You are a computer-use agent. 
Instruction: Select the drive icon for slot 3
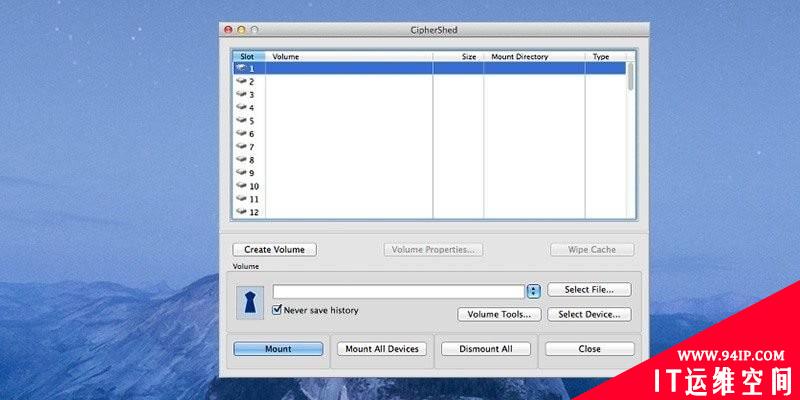pyautogui.click(x=242, y=94)
